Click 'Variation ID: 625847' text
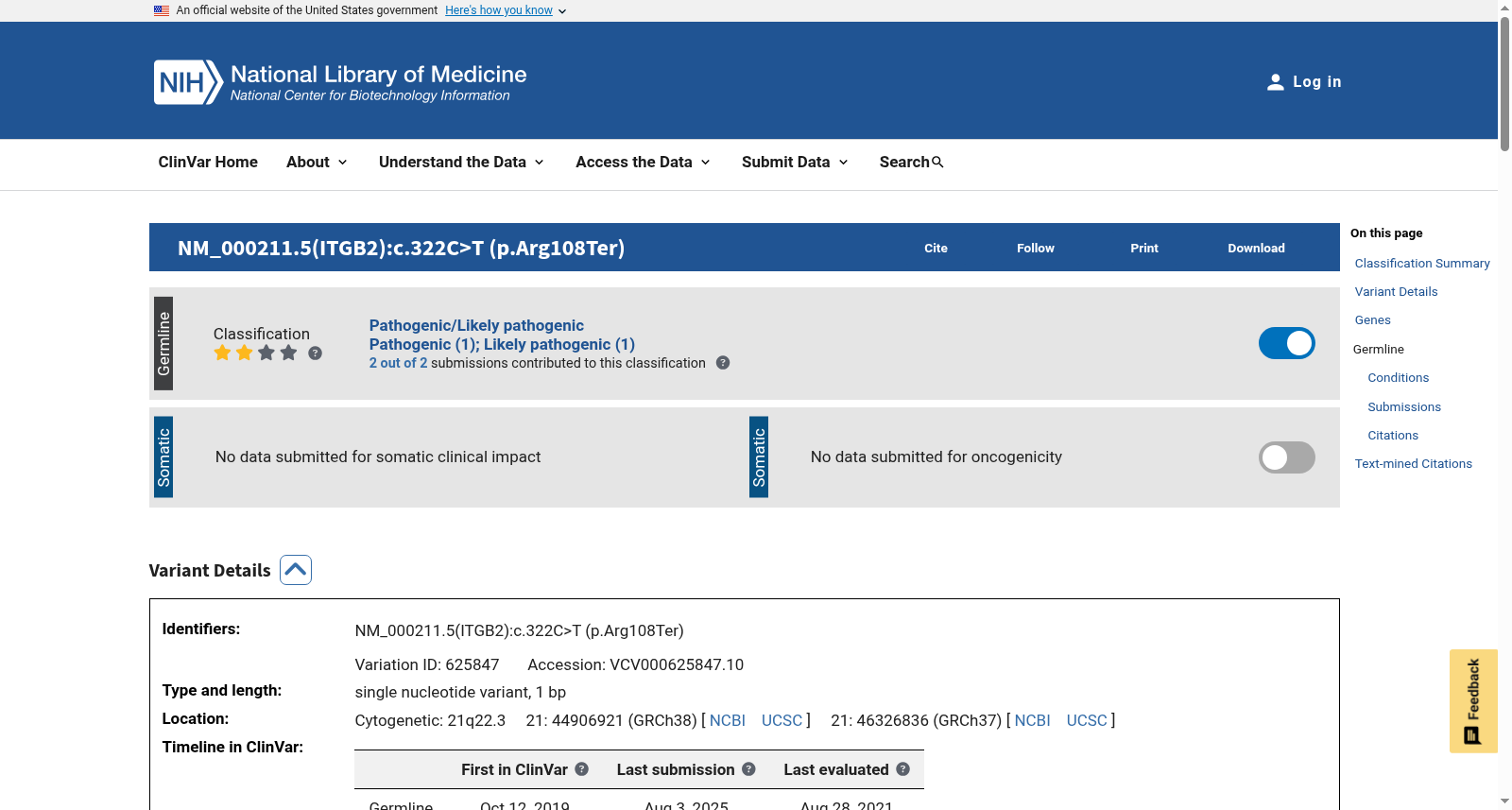This screenshot has width=1512, height=810. [x=427, y=664]
